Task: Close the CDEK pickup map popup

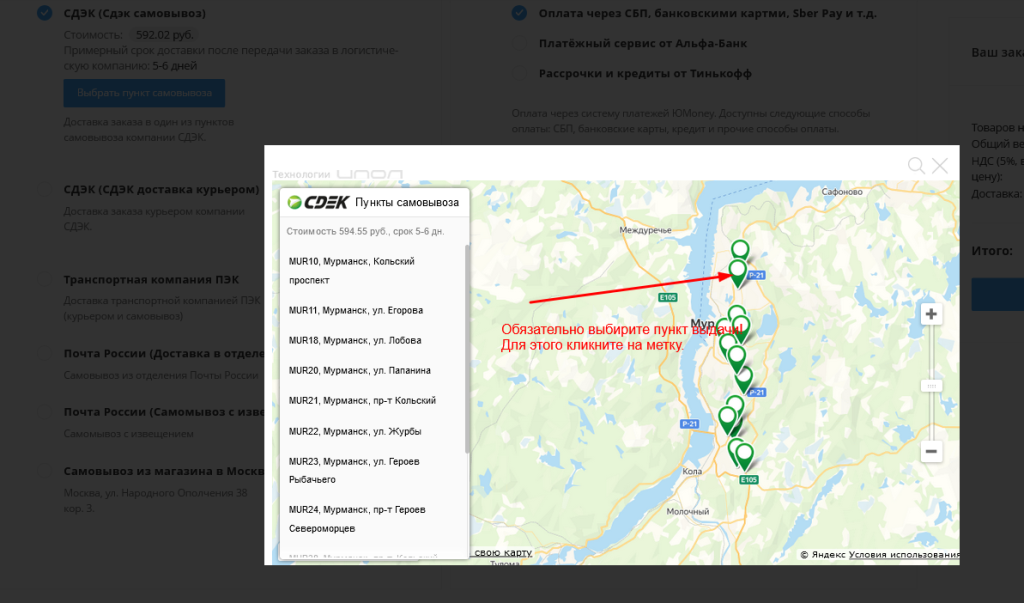Action: pos(939,165)
